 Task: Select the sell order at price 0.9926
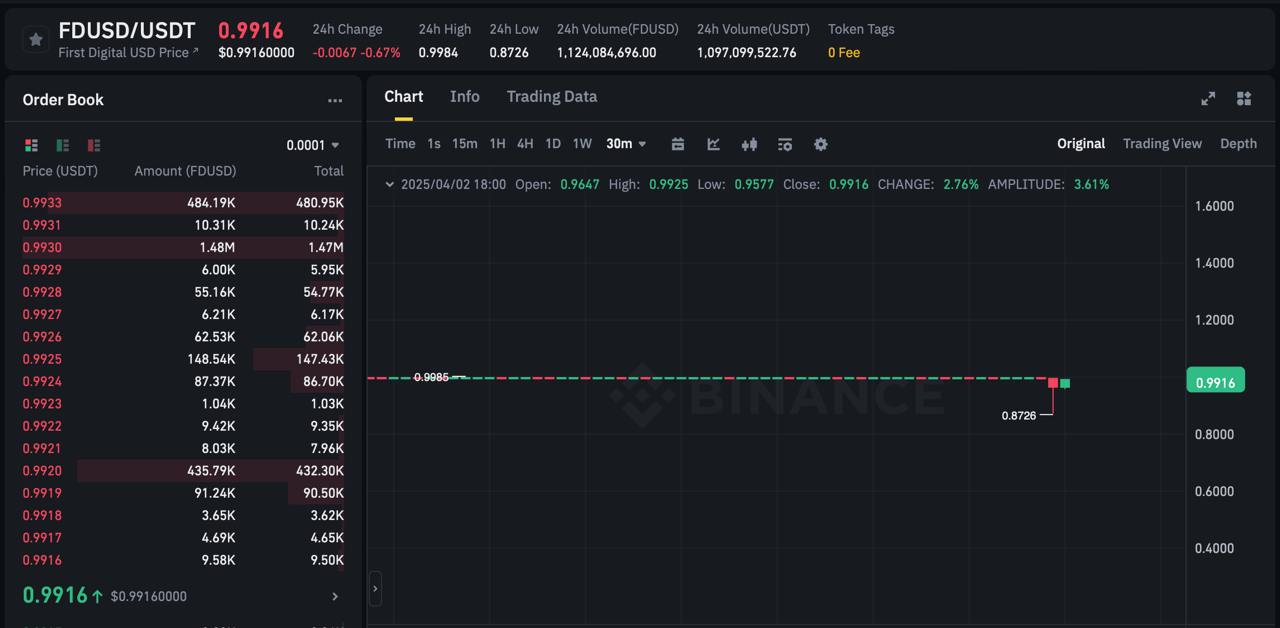tap(183, 337)
